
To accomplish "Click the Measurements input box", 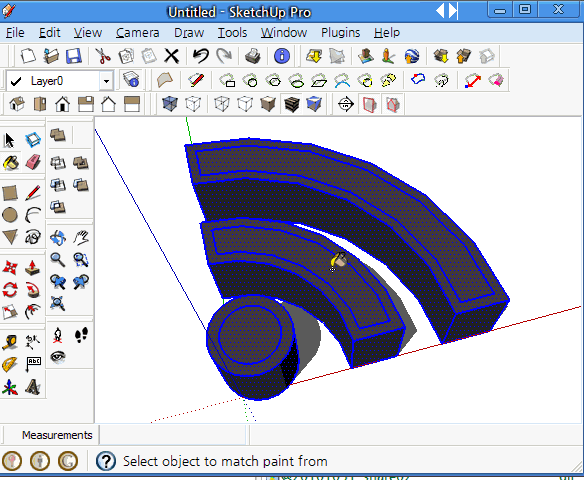I will click(173, 435).
